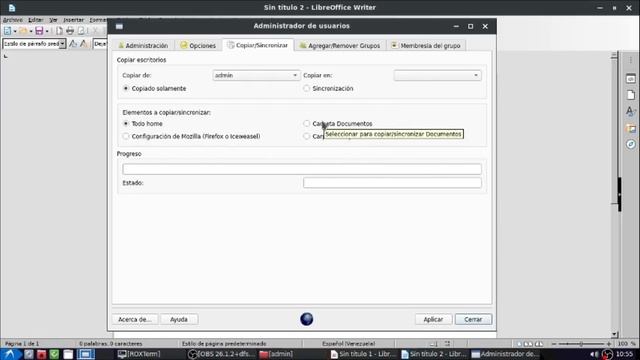The image size is (640, 360).
Task: Open the Copiar de dropdown showing admin
Action: coord(256,75)
